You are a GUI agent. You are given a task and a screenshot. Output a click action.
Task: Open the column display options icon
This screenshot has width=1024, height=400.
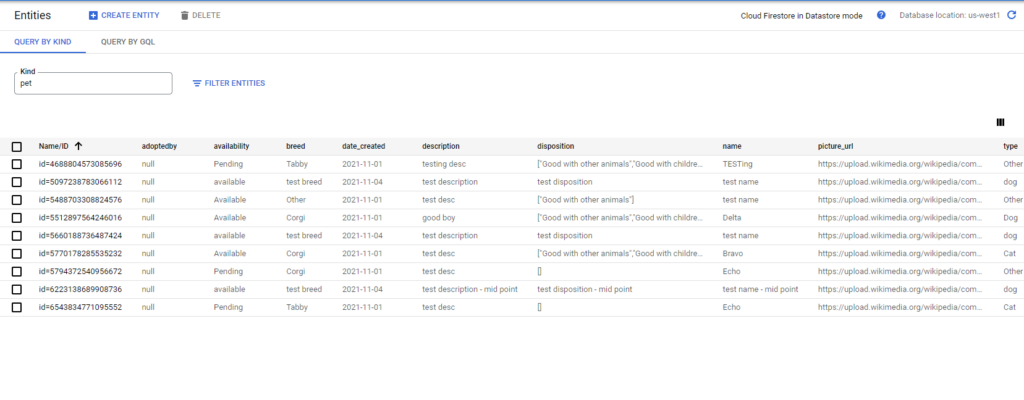1000,122
